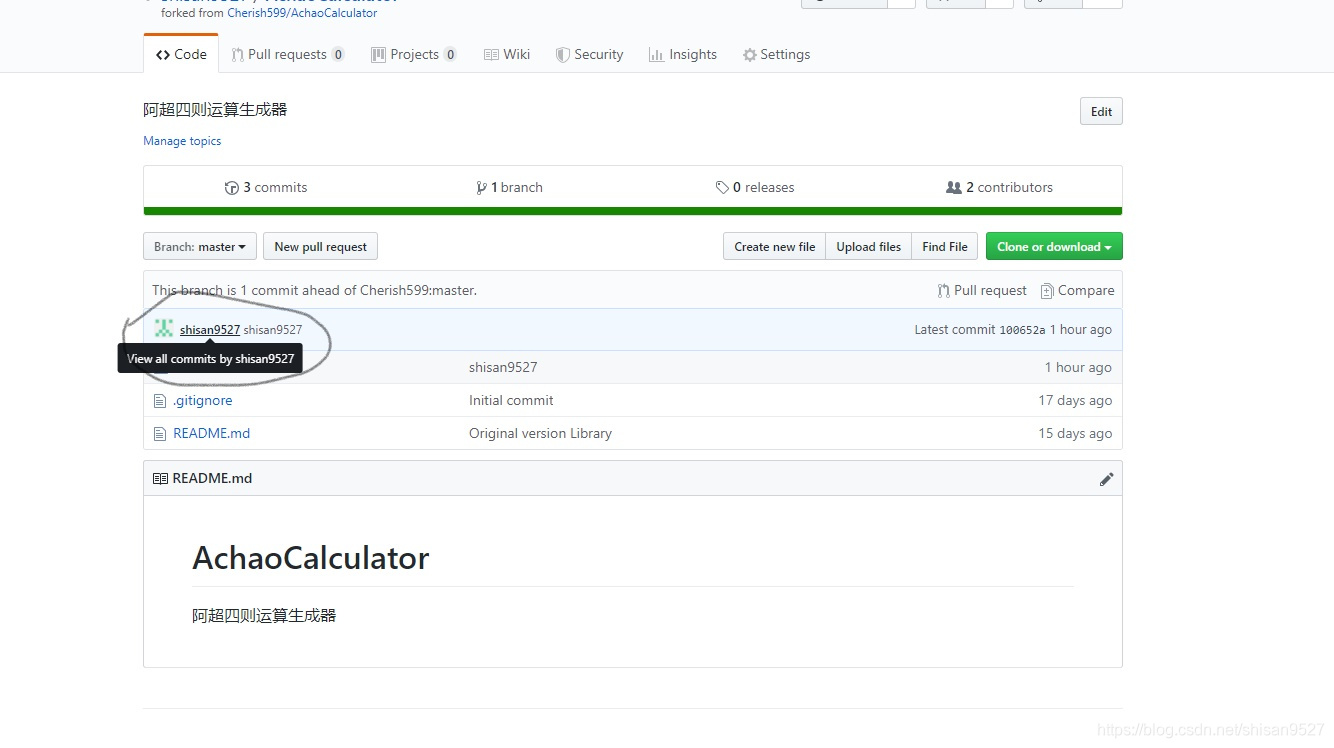Open the Insights tab
The width and height of the screenshot is (1334, 748).
683,54
